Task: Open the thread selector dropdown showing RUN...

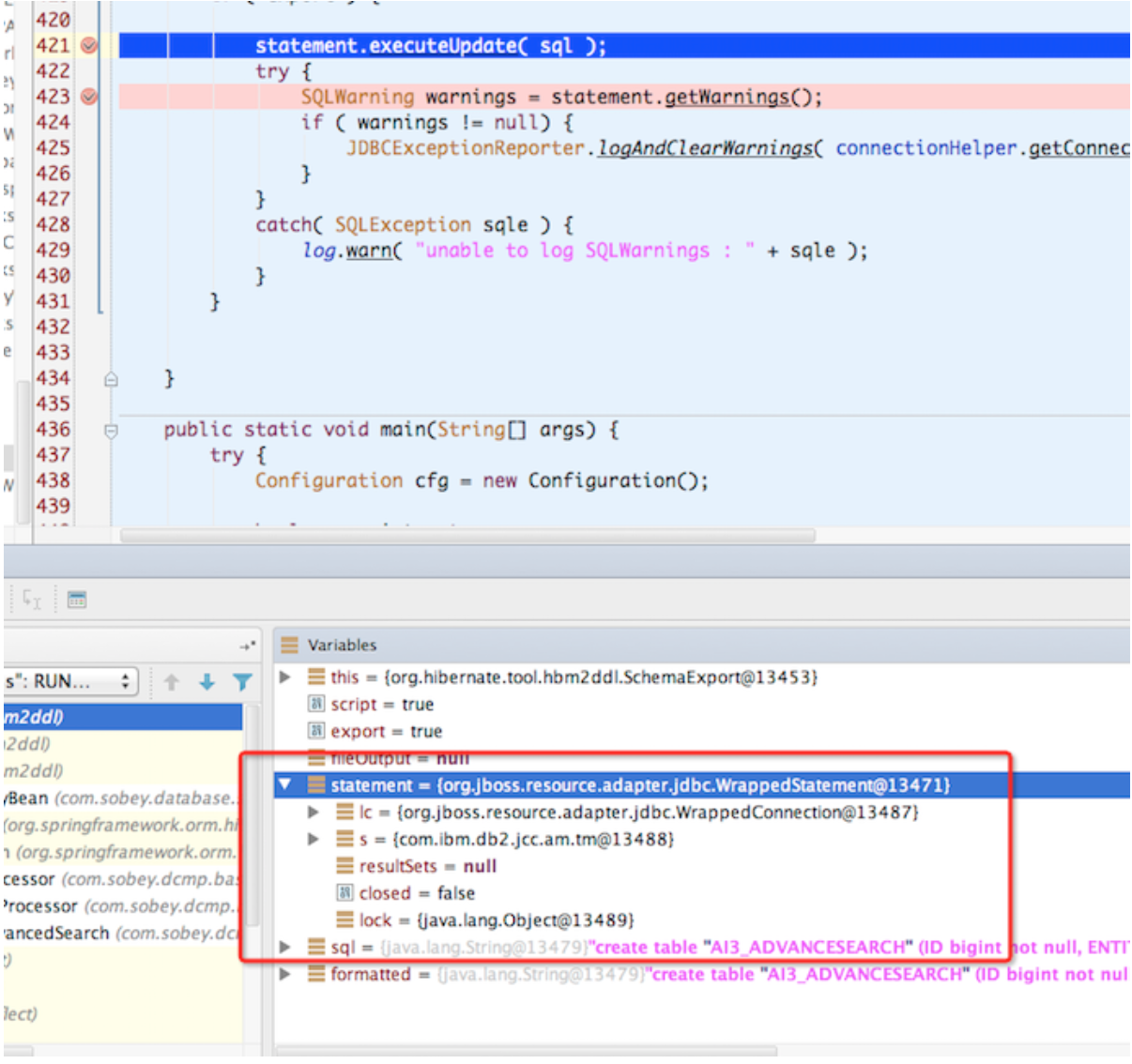Action: coord(69,682)
